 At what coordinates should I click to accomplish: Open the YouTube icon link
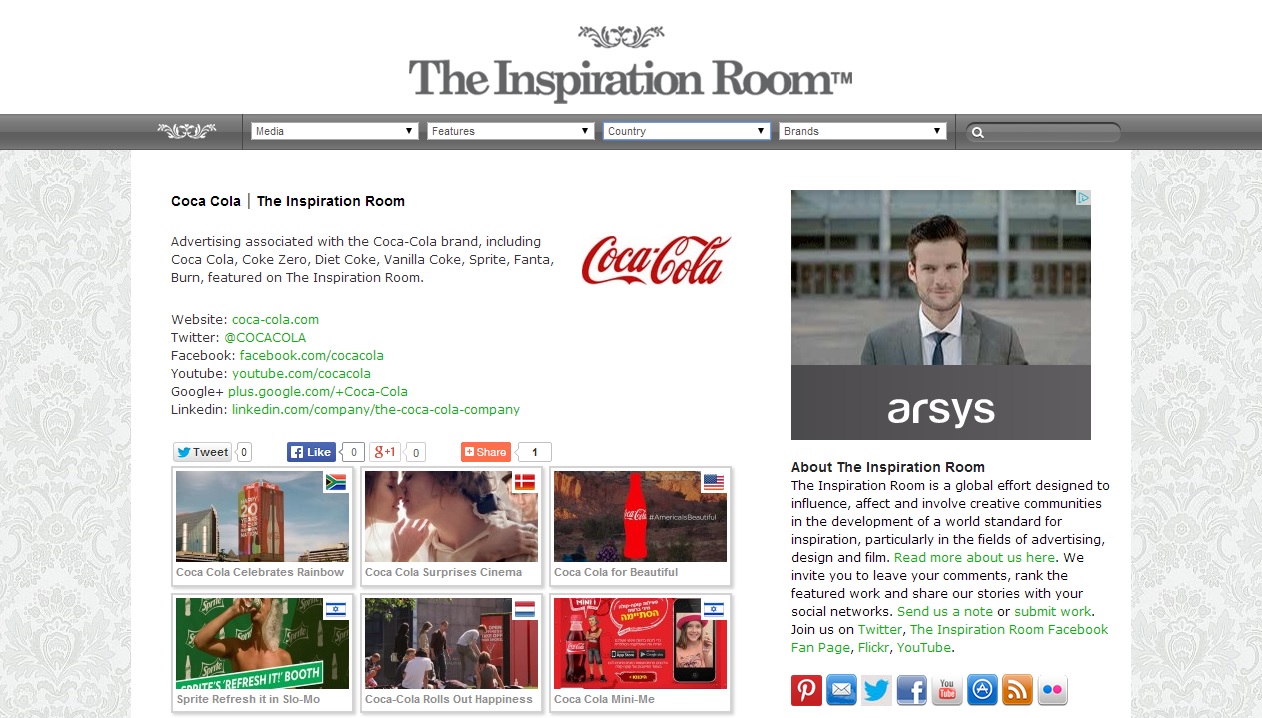[947, 690]
